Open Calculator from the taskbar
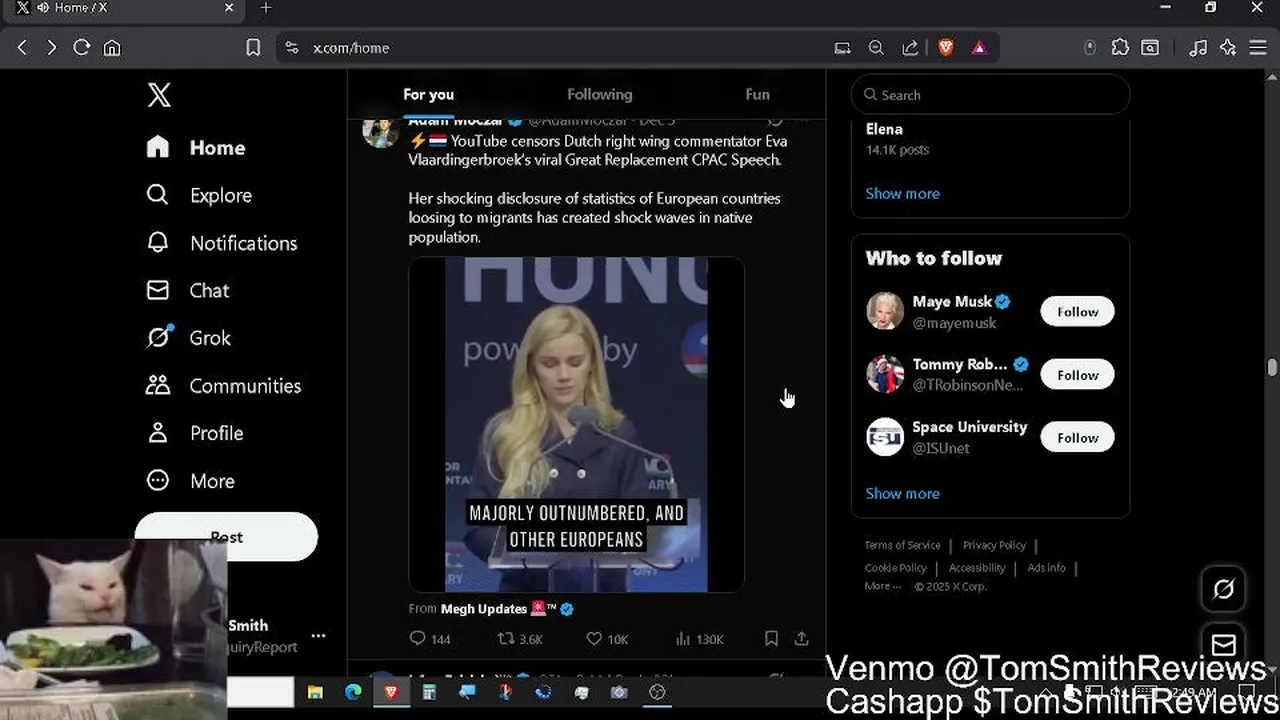This screenshot has height=720, width=1280. click(429, 692)
